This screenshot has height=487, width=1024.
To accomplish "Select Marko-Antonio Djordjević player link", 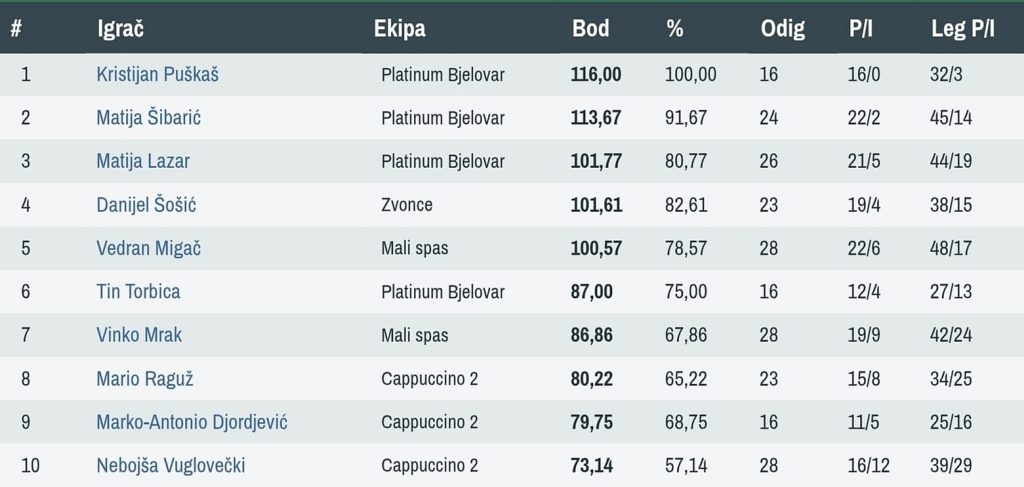I will (192, 422).
